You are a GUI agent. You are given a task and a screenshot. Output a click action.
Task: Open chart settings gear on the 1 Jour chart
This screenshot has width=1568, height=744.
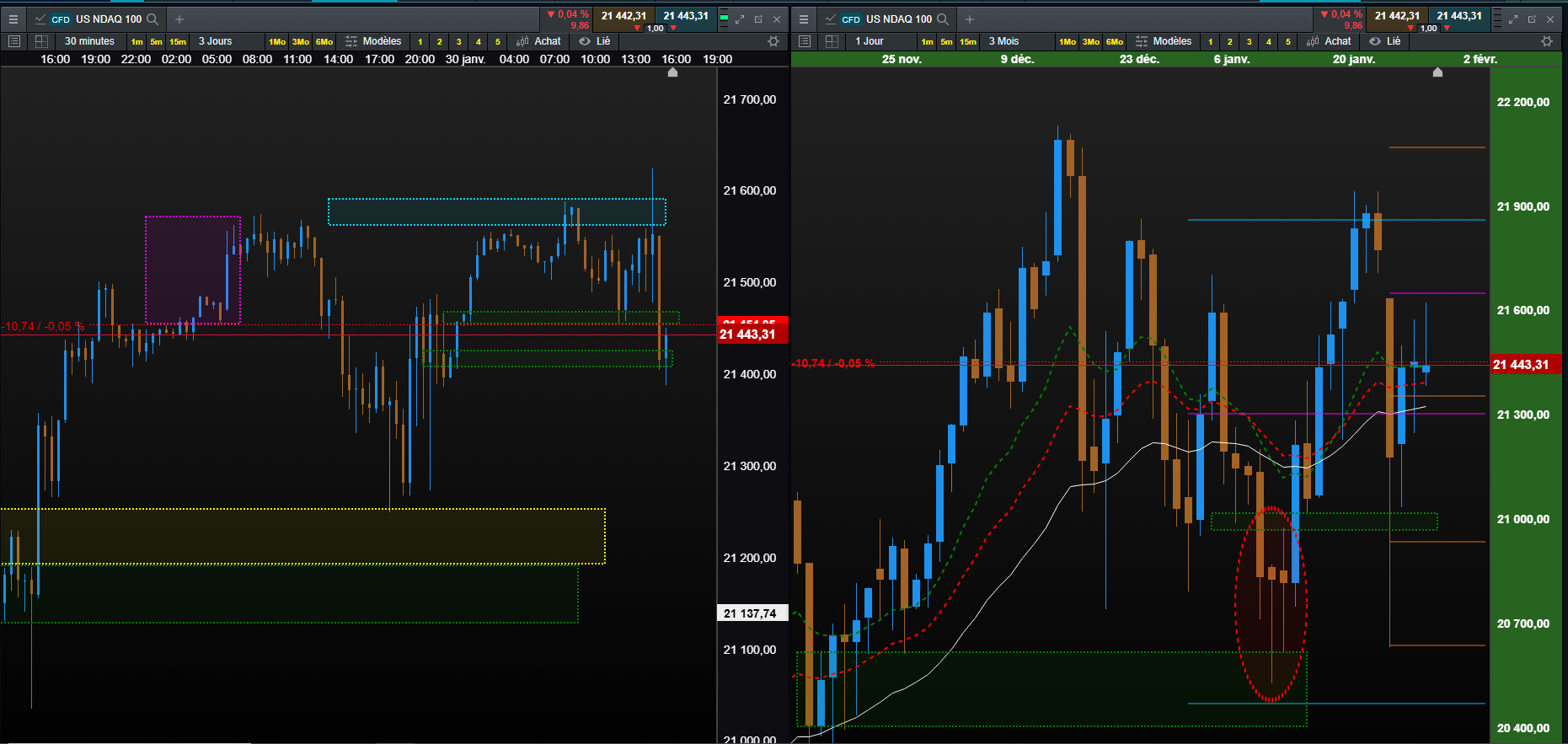coord(1547,41)
